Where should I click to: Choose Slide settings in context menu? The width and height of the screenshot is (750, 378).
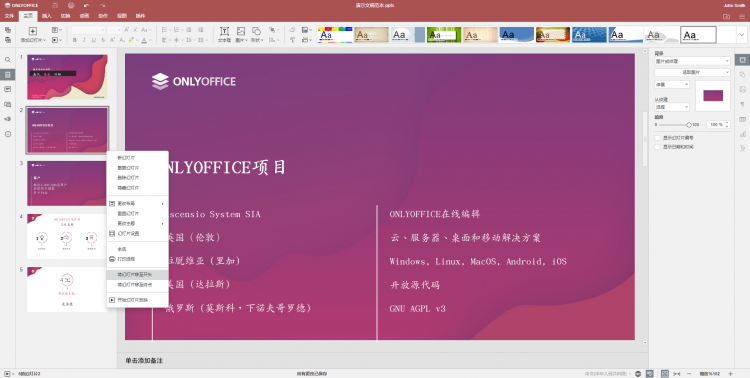coord(137,233)
